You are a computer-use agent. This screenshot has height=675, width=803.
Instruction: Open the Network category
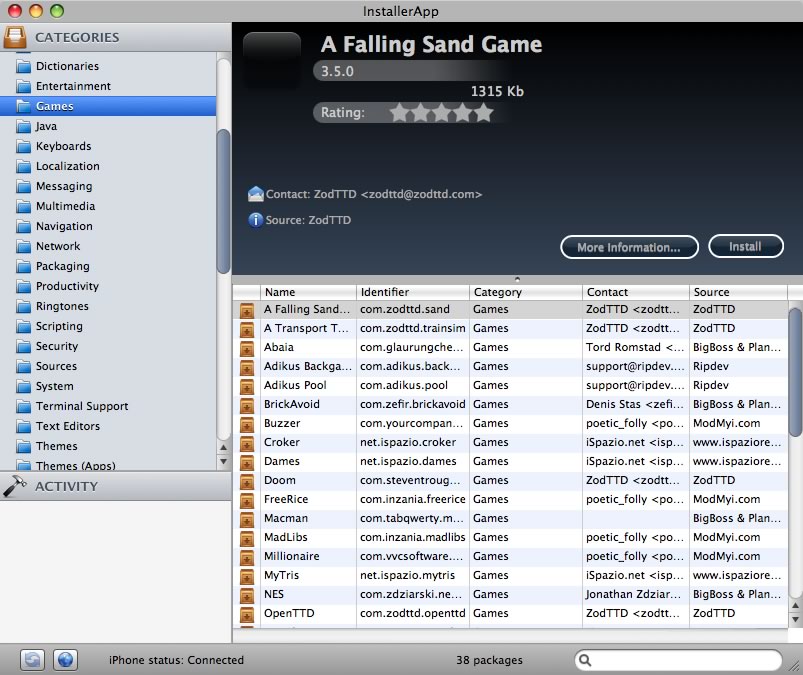[108, 246]
